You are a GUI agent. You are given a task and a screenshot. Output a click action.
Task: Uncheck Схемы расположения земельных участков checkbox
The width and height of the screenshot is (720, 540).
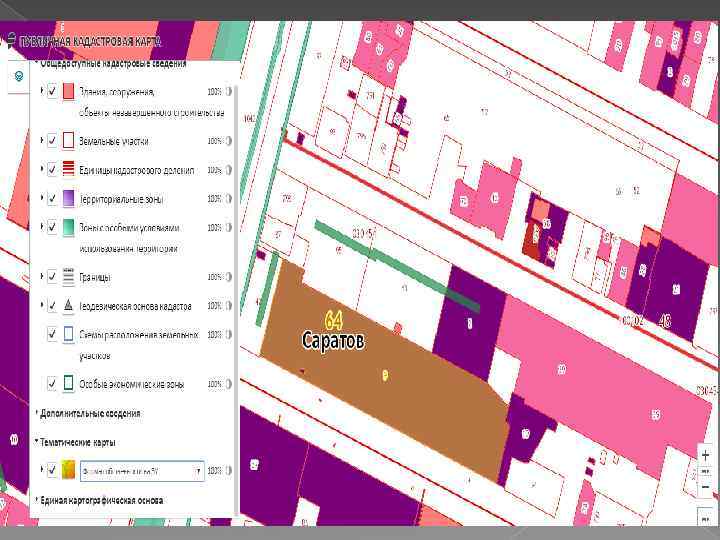(52, 334)
